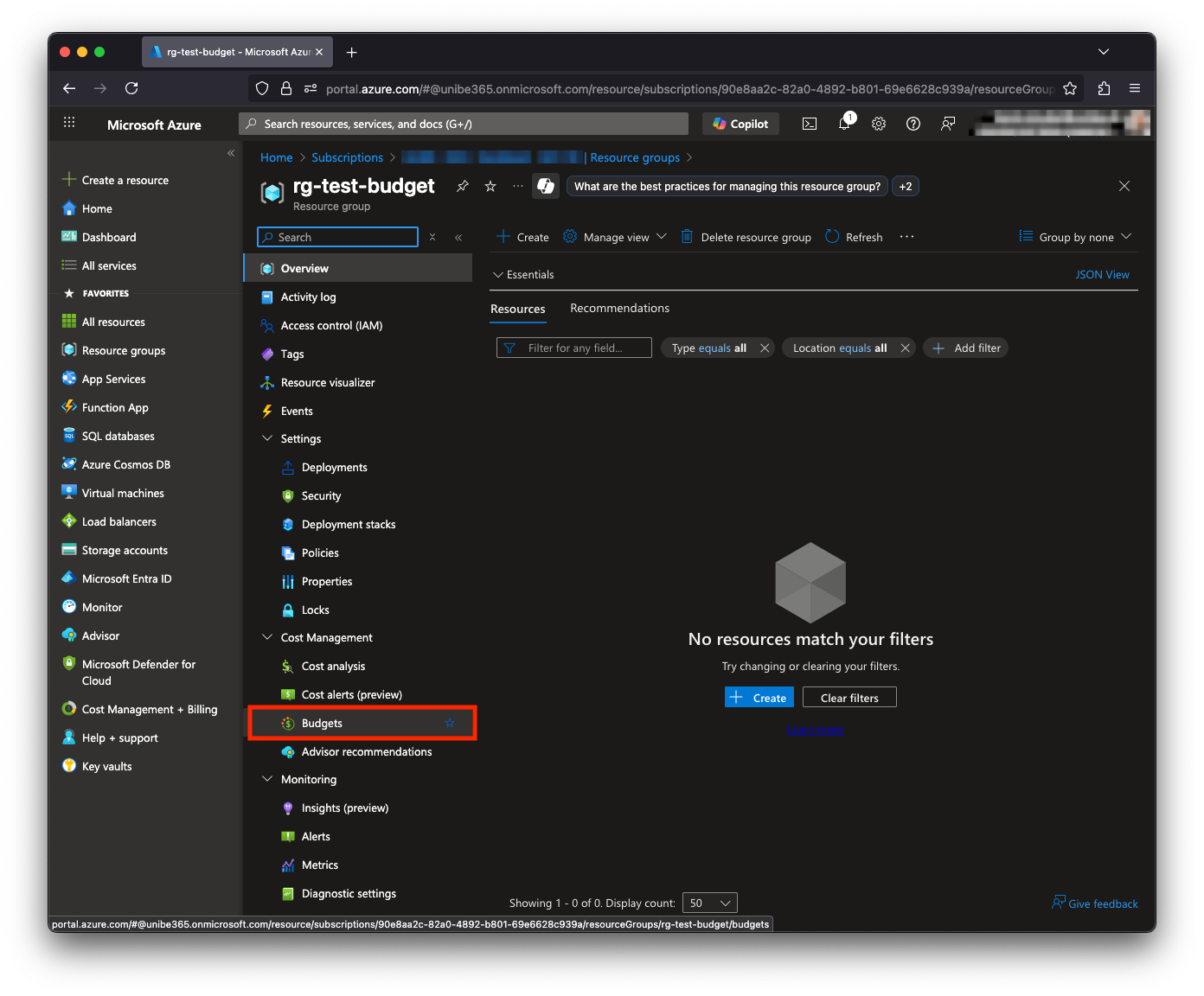Viewport: 1204px width, 996px height.
Task: Select Subscriptions in the breadcrumb
Action: click(x=347, y=157)
